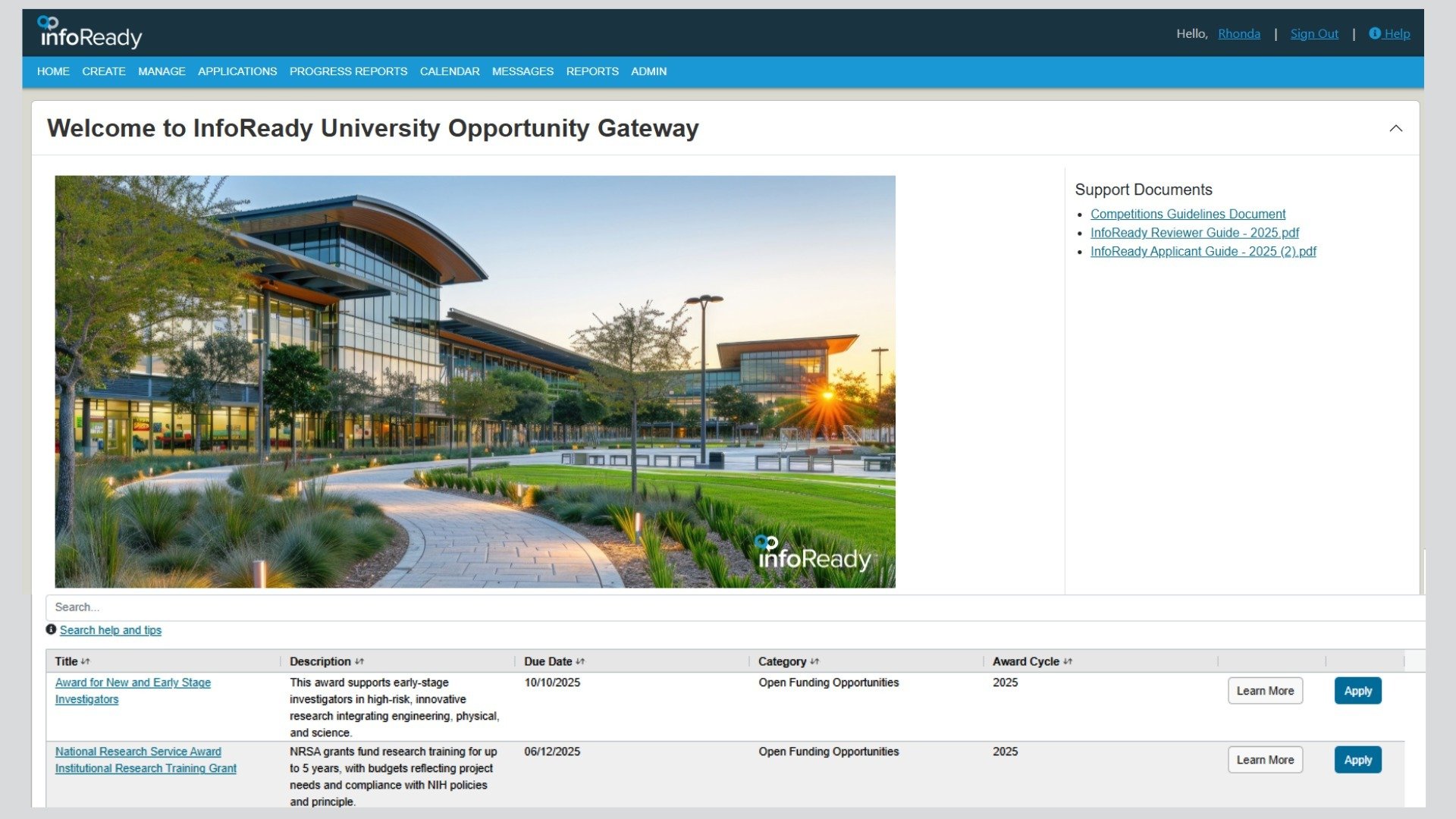Click the info icon beside Search help and tips

[51, 629]
